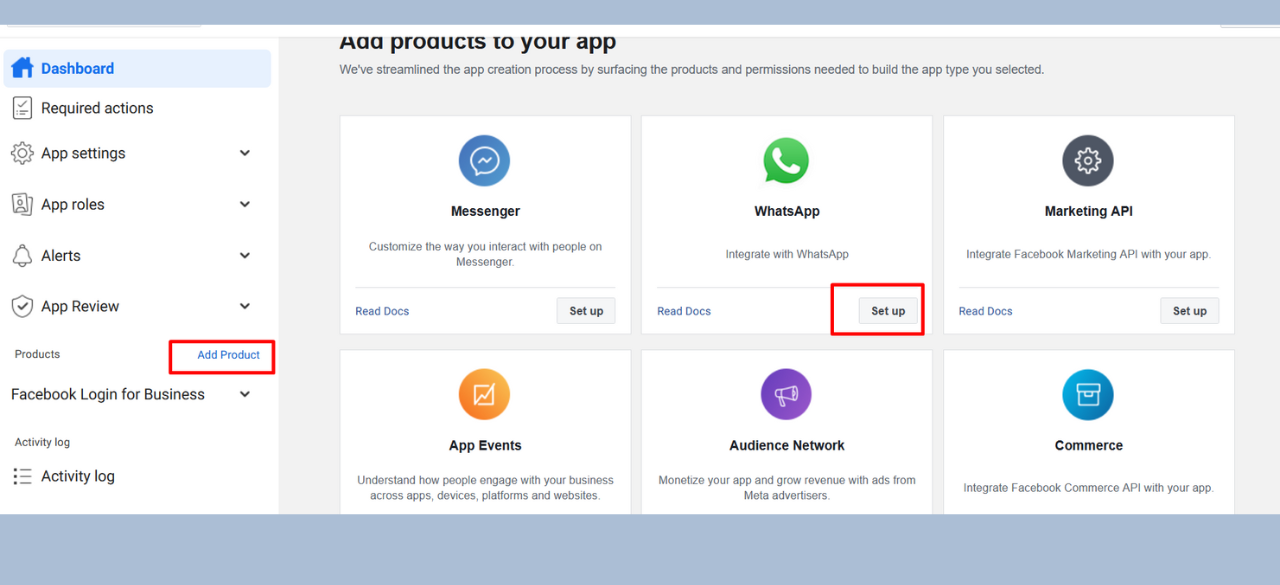The height and width of the screenshot is (585, 1280).
Task: Click the Messenger product icon
Action: tap(485, 160)
